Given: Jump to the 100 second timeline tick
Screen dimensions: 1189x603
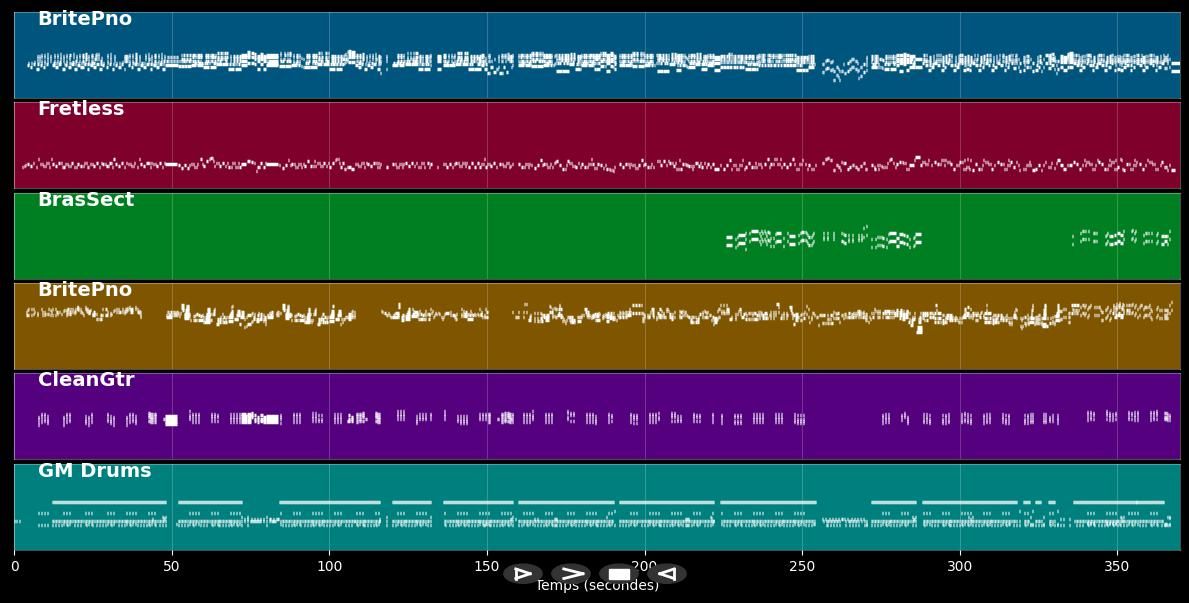Looking at the screenshot, I should click(x=329, y=567).
